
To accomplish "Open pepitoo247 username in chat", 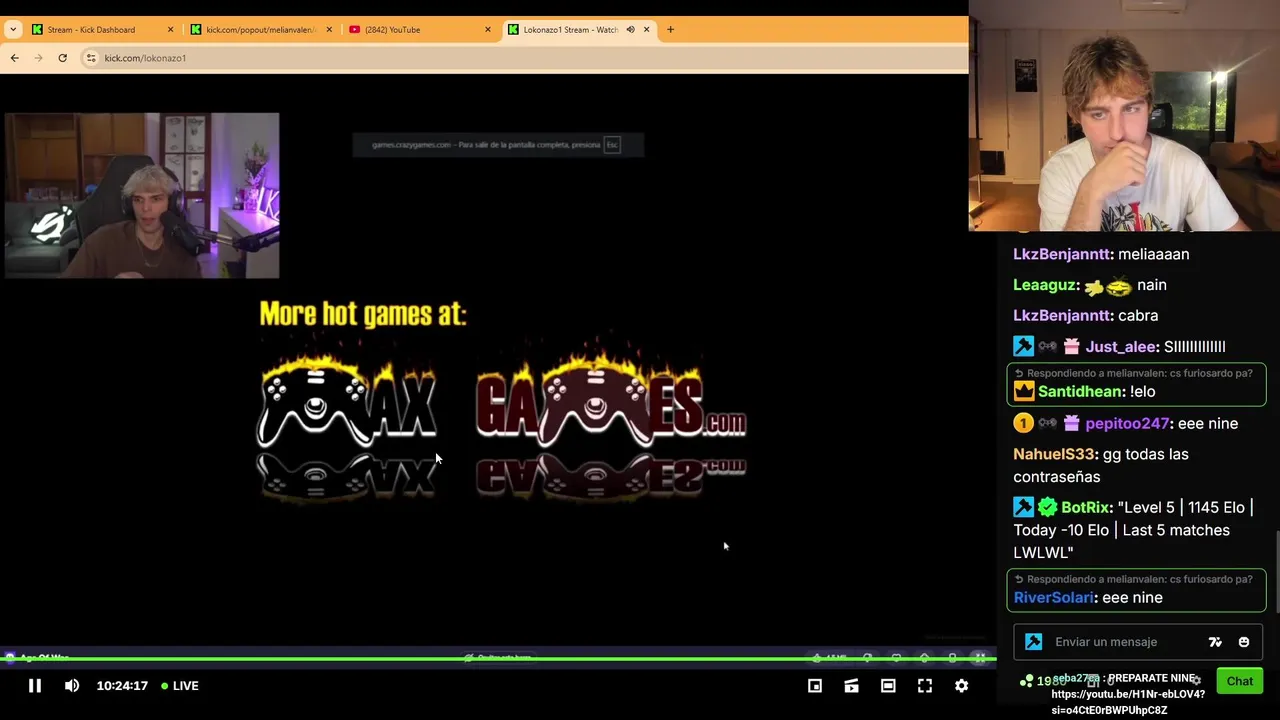I will tap(1127, 423).
